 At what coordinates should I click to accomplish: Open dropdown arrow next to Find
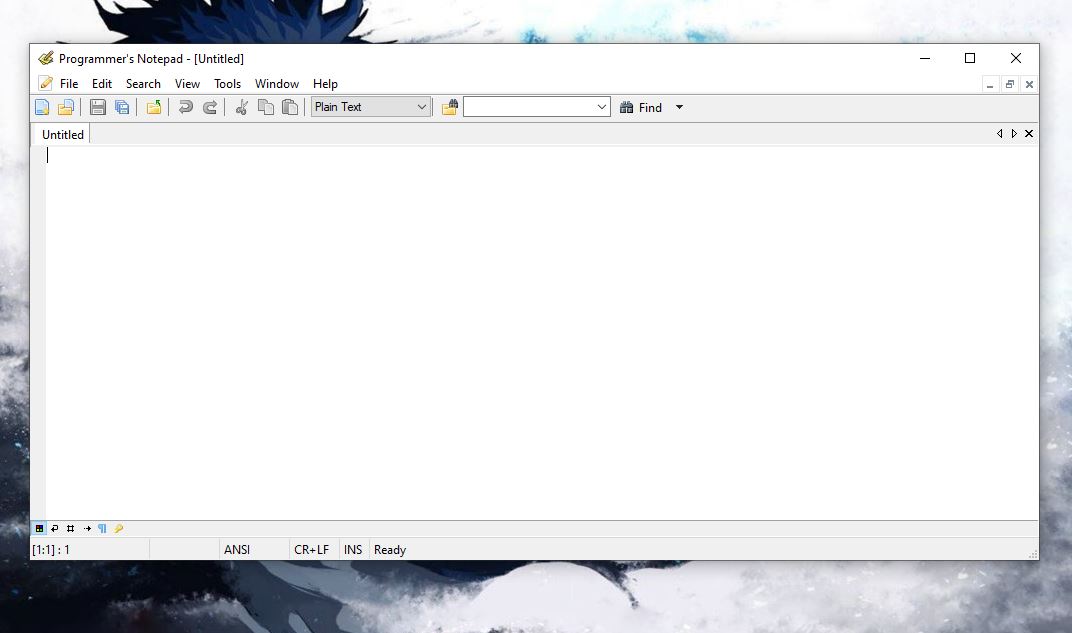679,107
